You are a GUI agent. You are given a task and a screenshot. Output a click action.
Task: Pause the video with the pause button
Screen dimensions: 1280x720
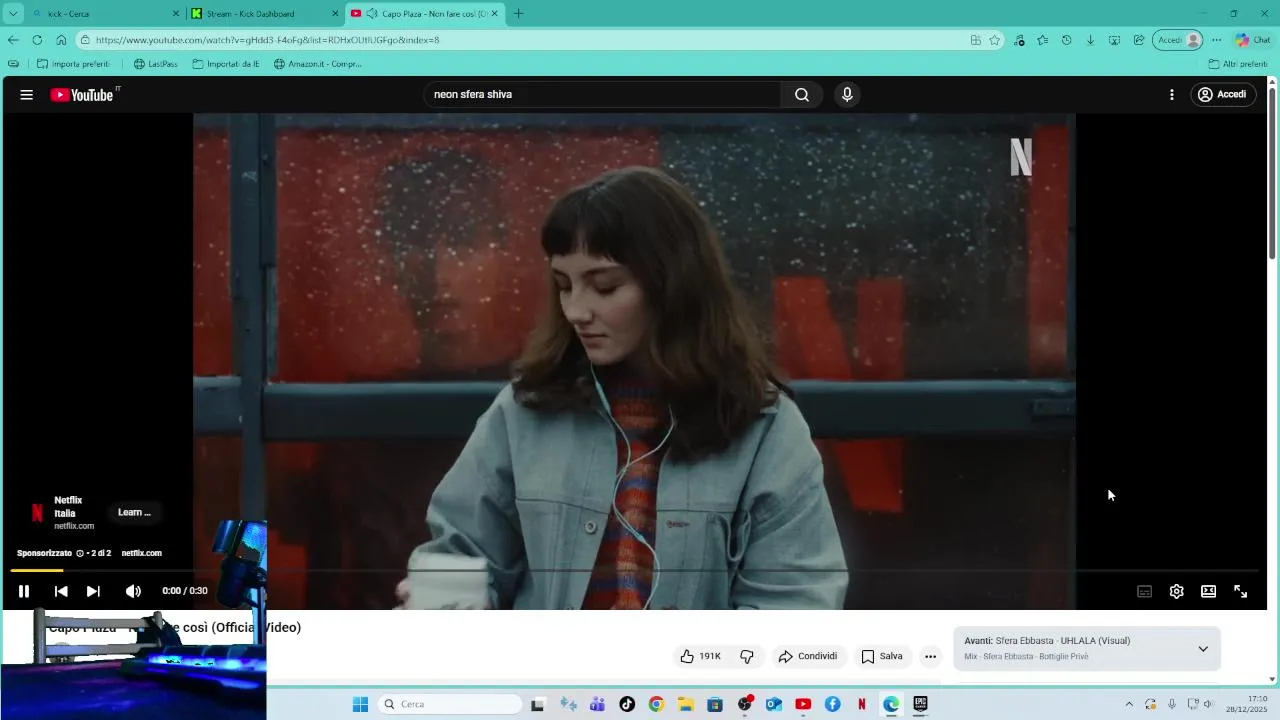point(24,591)
